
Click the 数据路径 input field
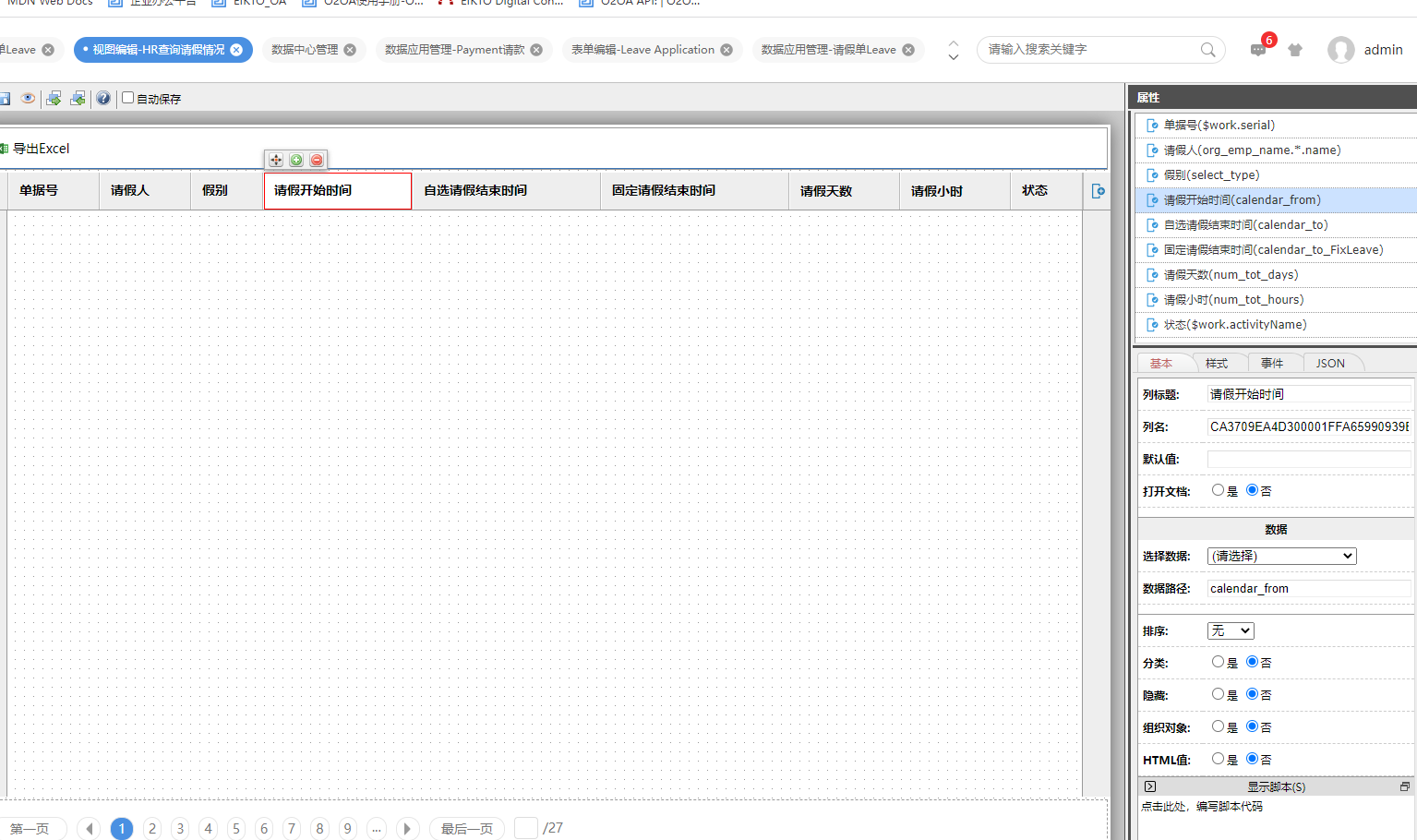coord(1309,588)
